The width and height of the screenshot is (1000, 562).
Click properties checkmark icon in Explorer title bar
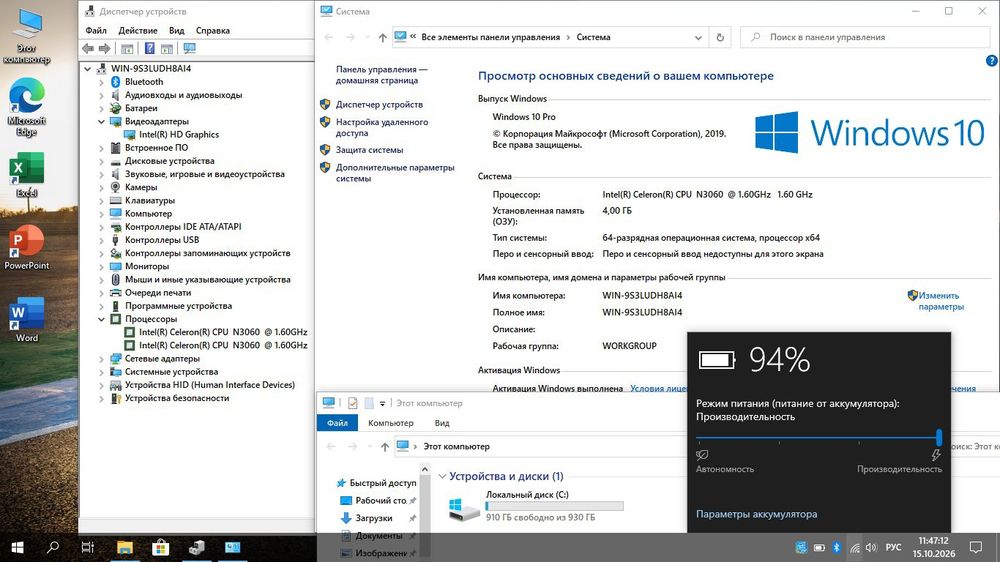[x=353, y=403]
